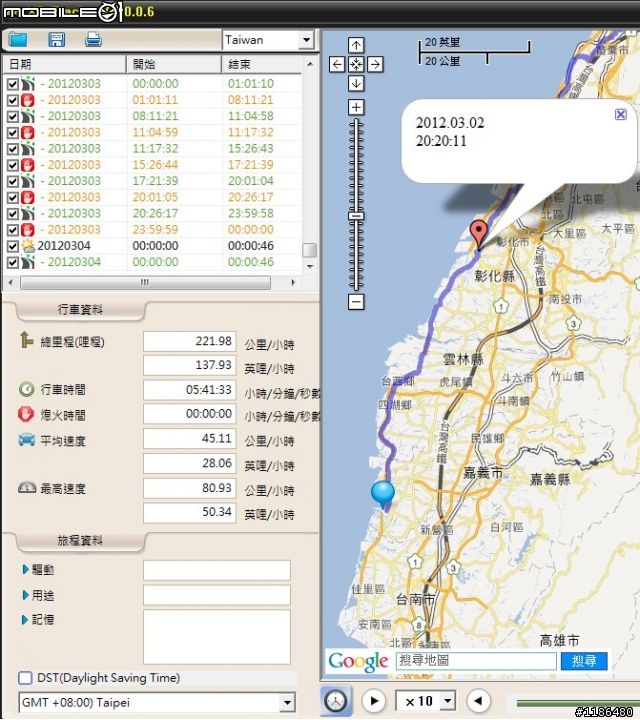This screenshot has height=720, width=640.
Task: Click the save floppy disk icon
Action: 56,39
